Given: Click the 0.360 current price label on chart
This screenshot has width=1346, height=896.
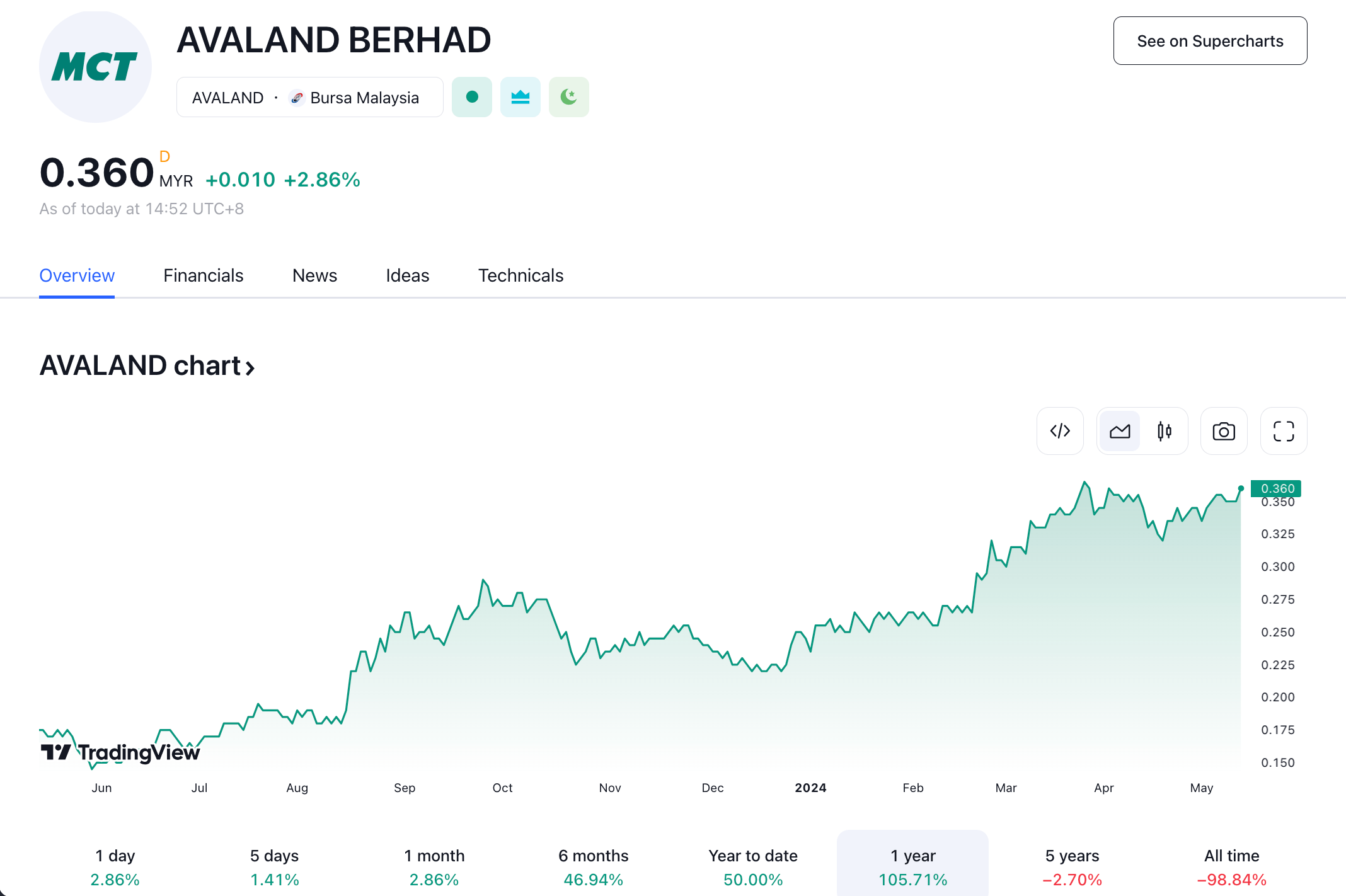Looking at the screenshot, I should pyautogui.click(x=1277, y=488).
